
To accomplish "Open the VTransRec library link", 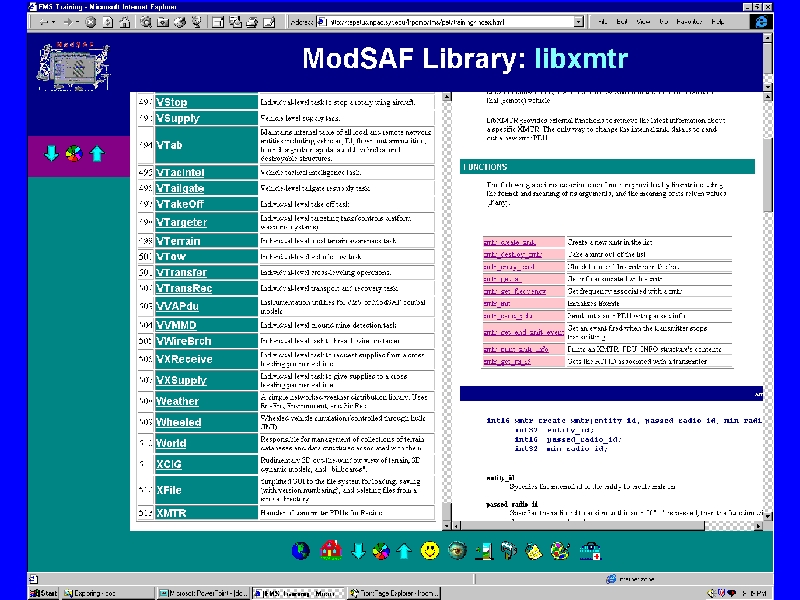I will [184, 288].
